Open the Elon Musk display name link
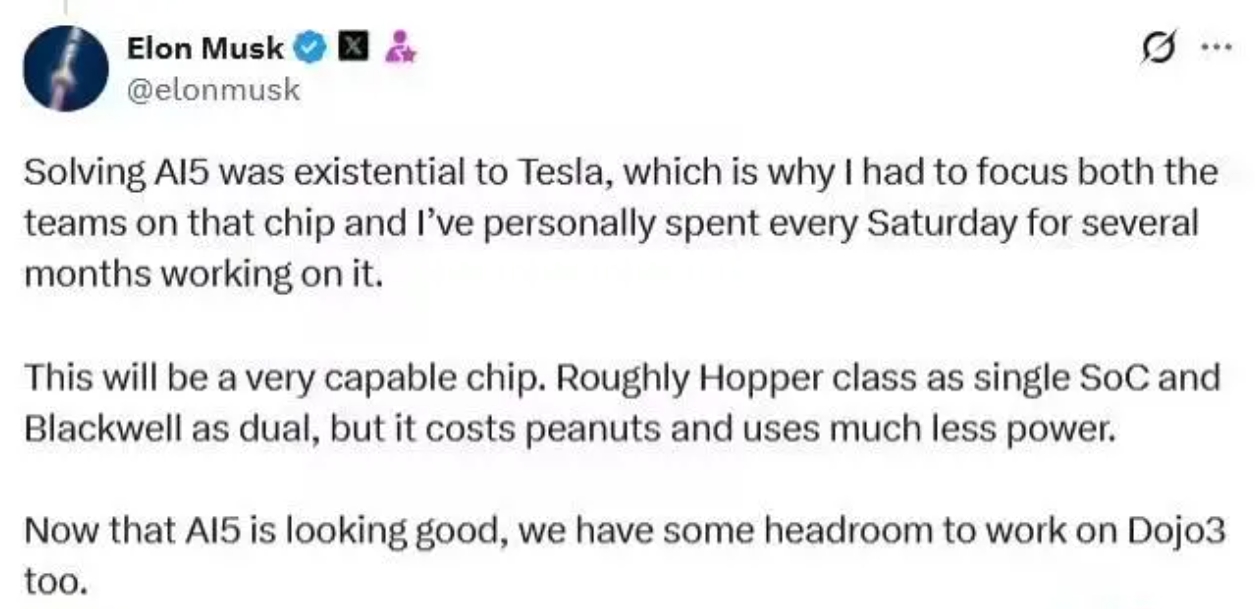This screenshot has height=609, width=1255. point(205,47)
